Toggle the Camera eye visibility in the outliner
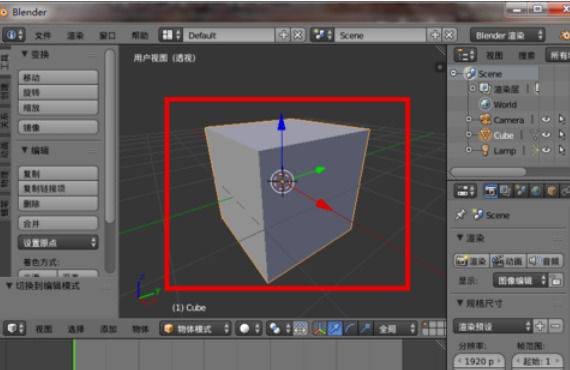570x370 pixels. pos(546,119)
